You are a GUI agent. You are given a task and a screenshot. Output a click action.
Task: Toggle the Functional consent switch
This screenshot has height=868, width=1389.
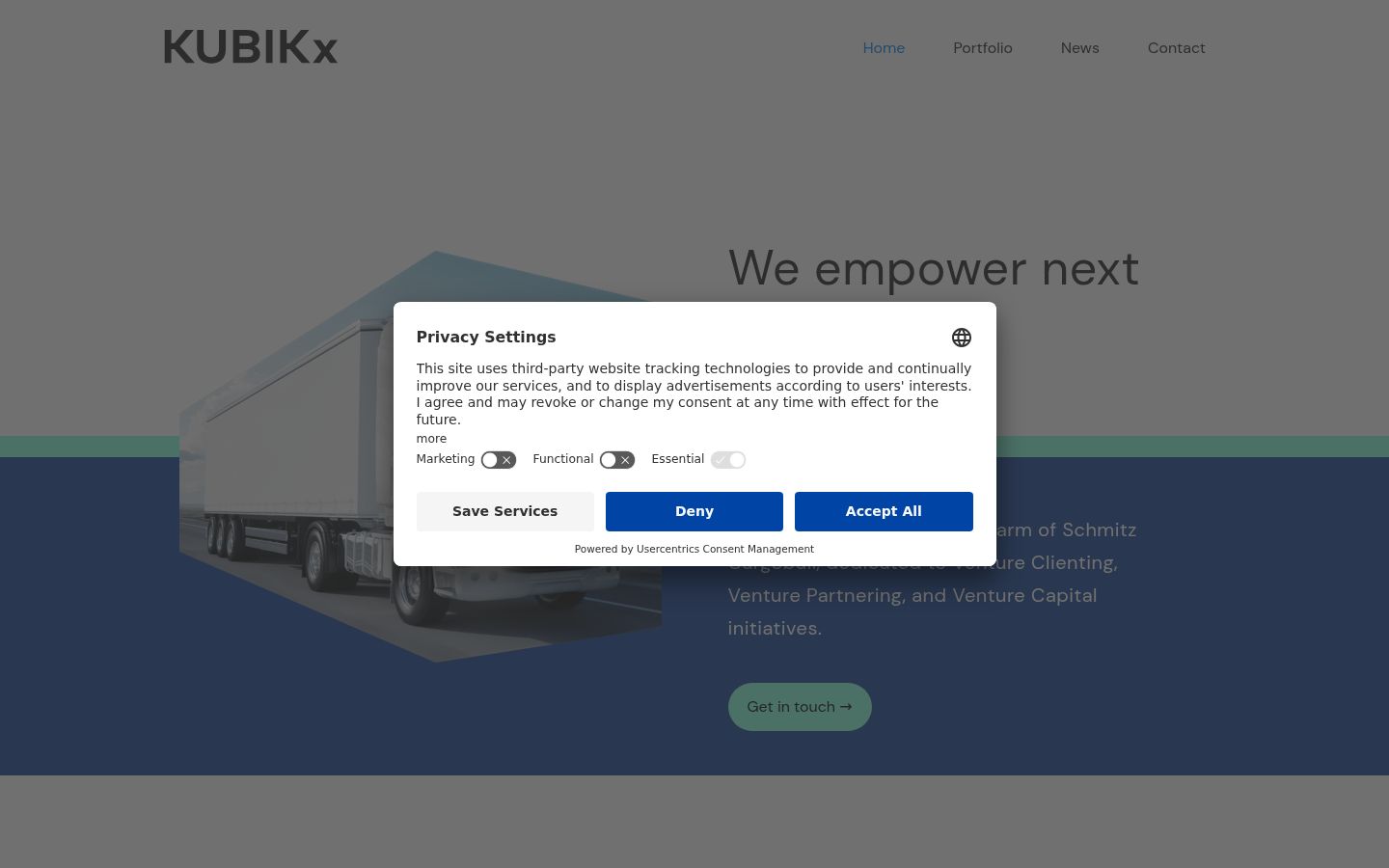[617, 460]
